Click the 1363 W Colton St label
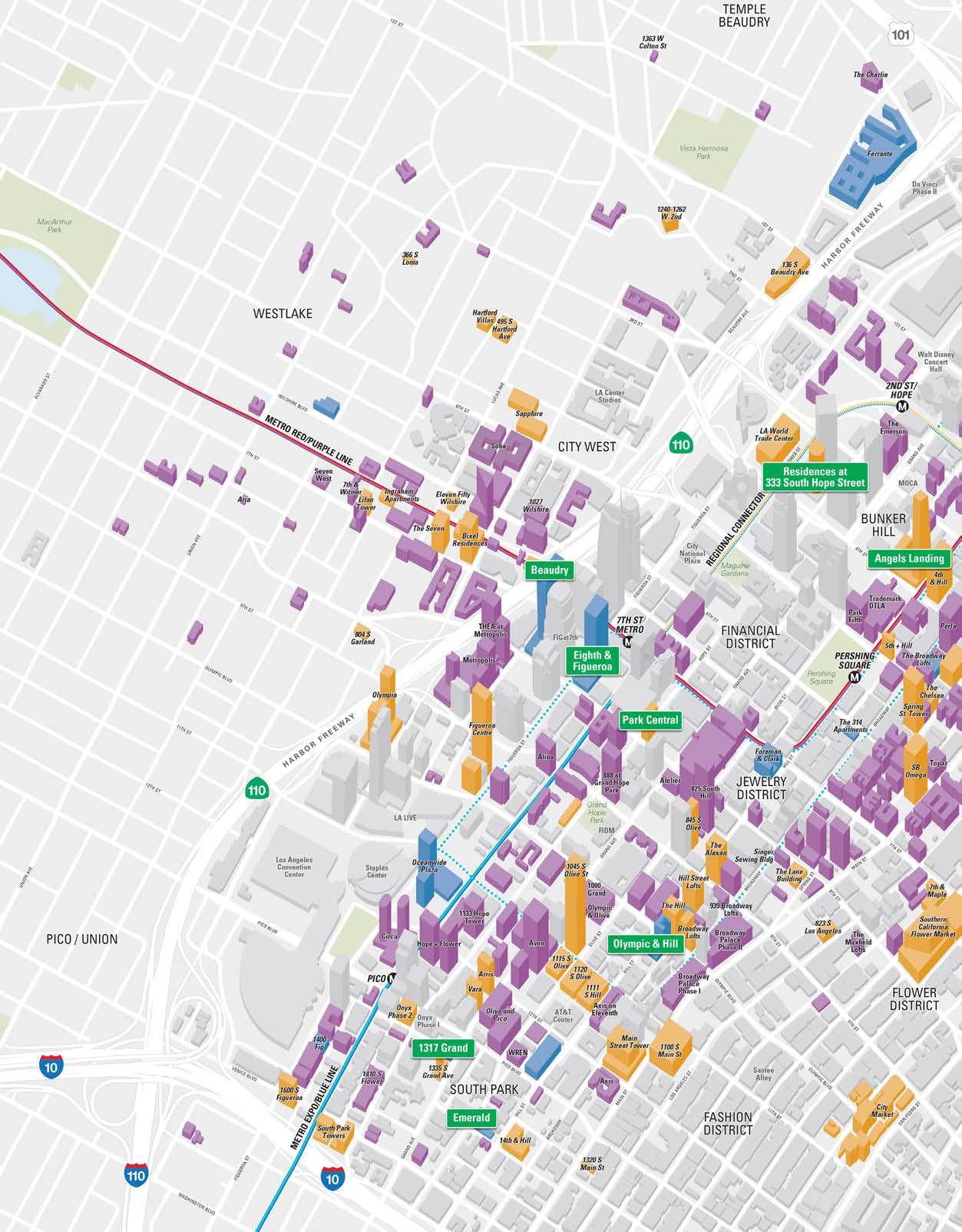The height and width of the screenshot is (1232, 962). click(653, 42)
